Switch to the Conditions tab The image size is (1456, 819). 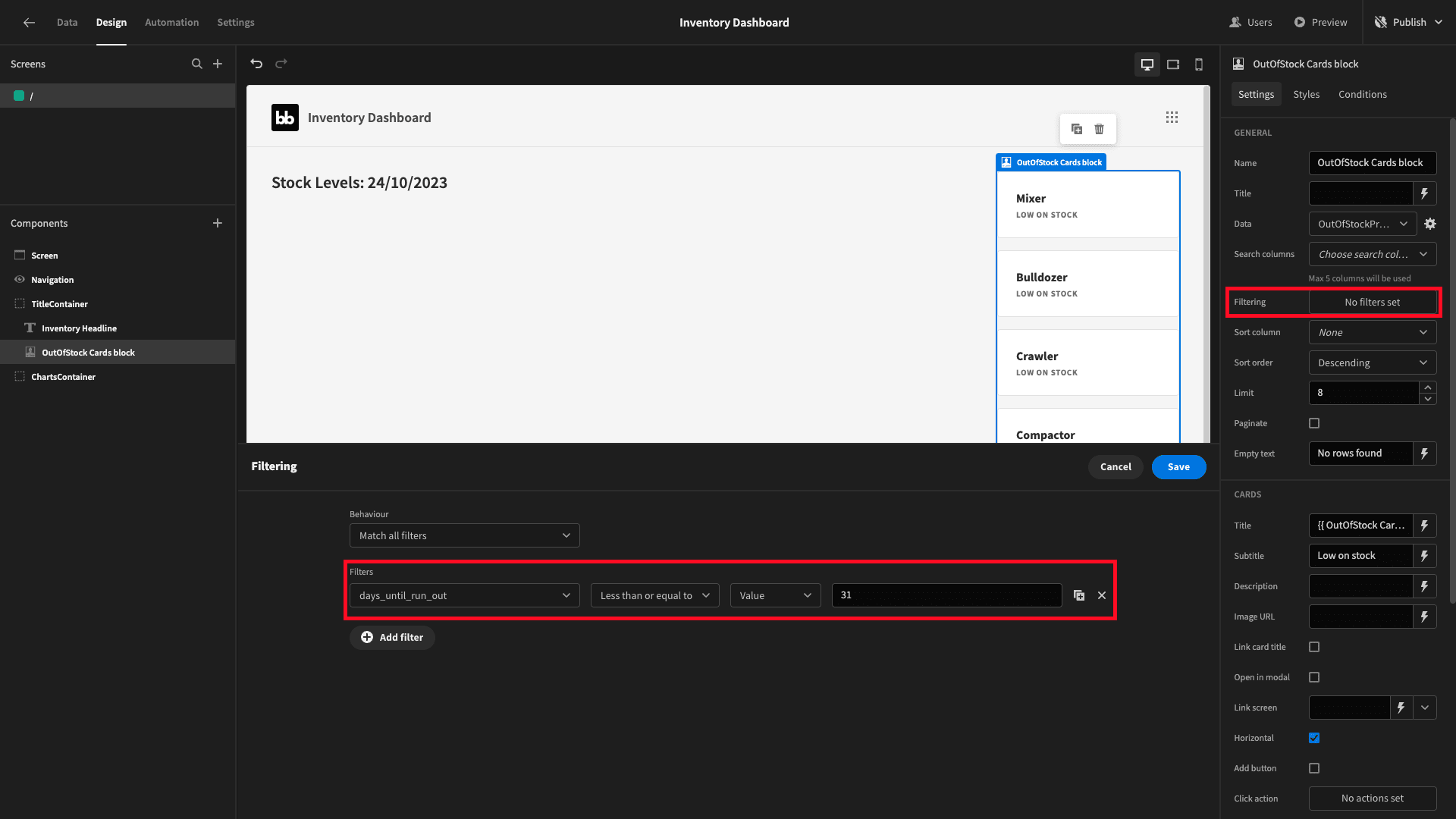[1363, 94]
